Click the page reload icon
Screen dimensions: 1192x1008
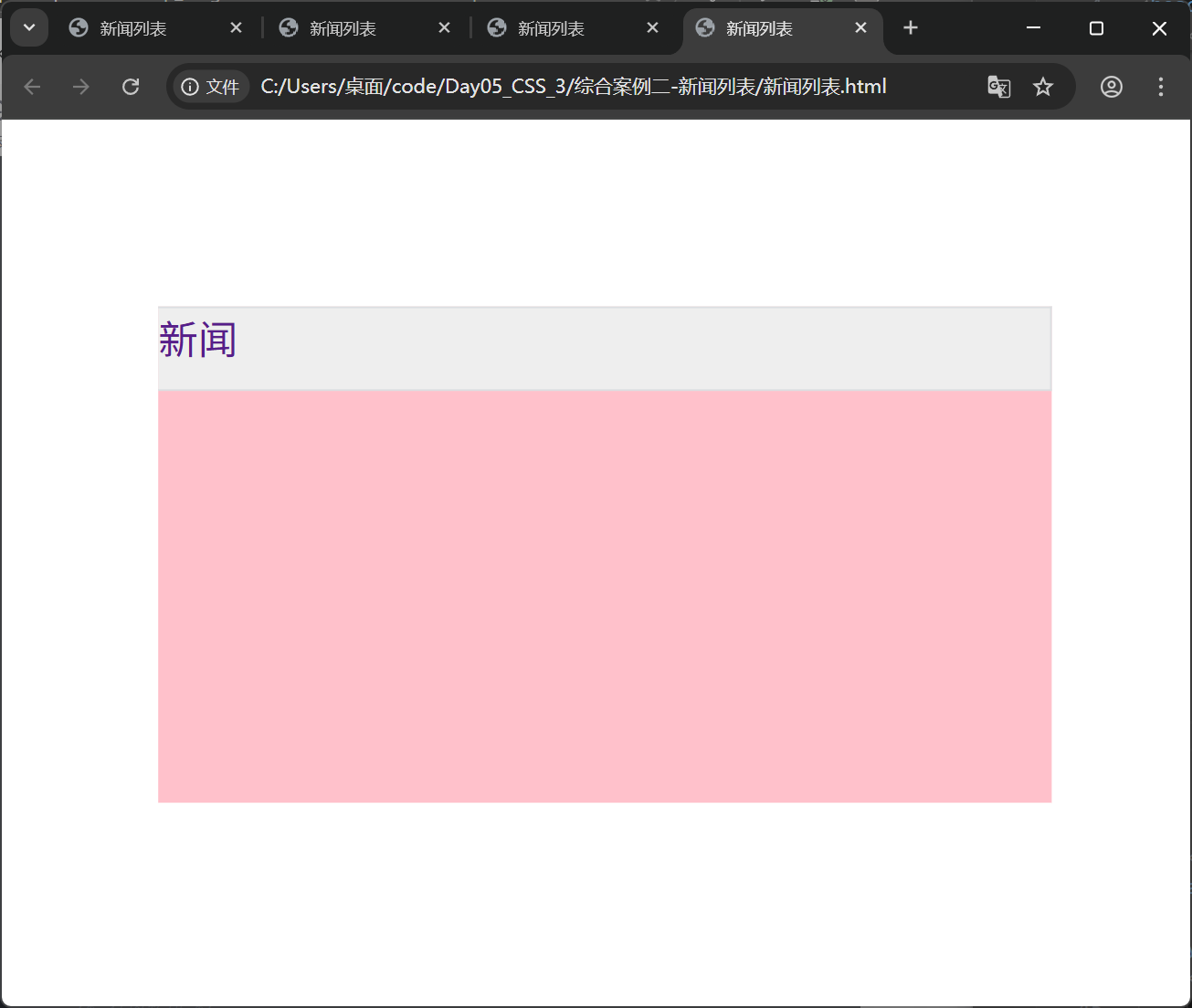[131, 86]
